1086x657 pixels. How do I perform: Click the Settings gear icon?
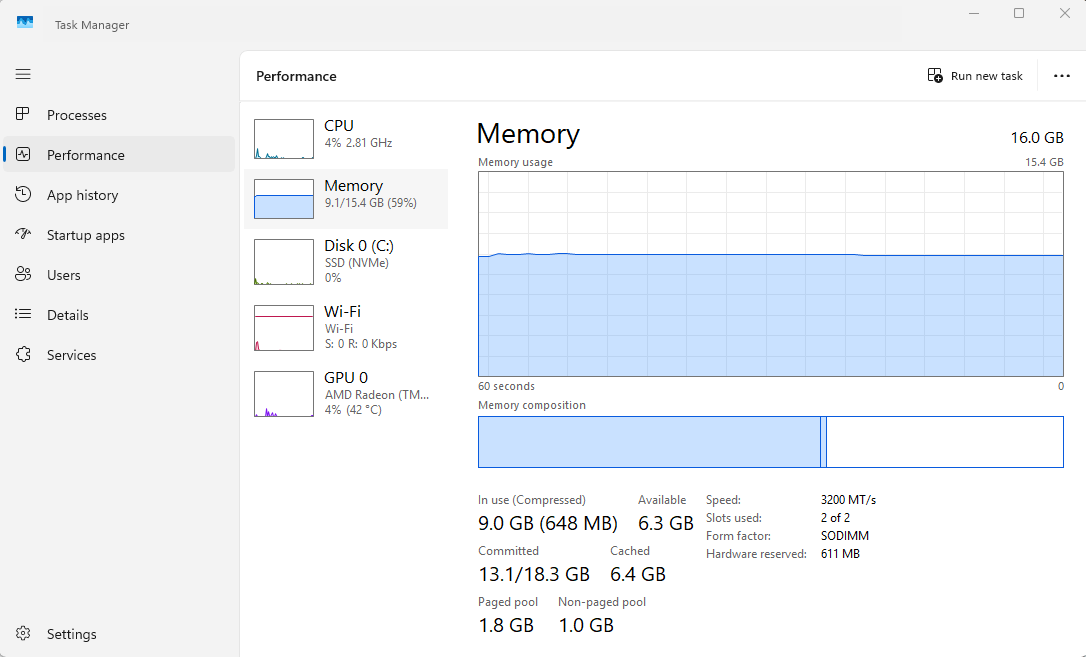[x=23, y=634]
